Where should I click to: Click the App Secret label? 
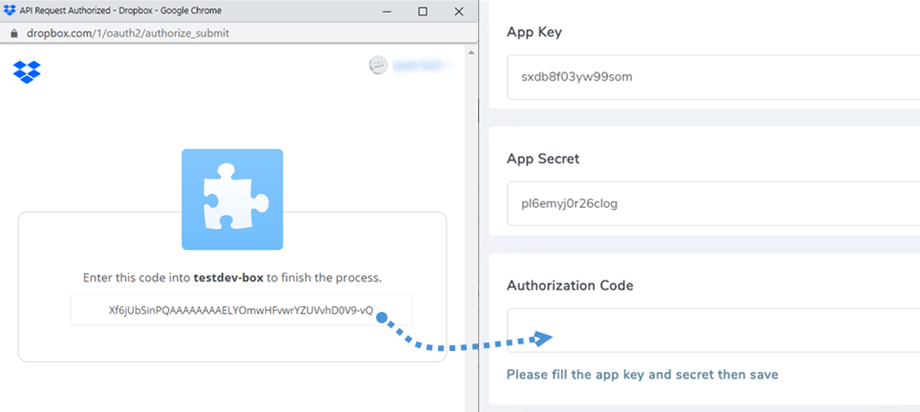(x=543, y=158)
